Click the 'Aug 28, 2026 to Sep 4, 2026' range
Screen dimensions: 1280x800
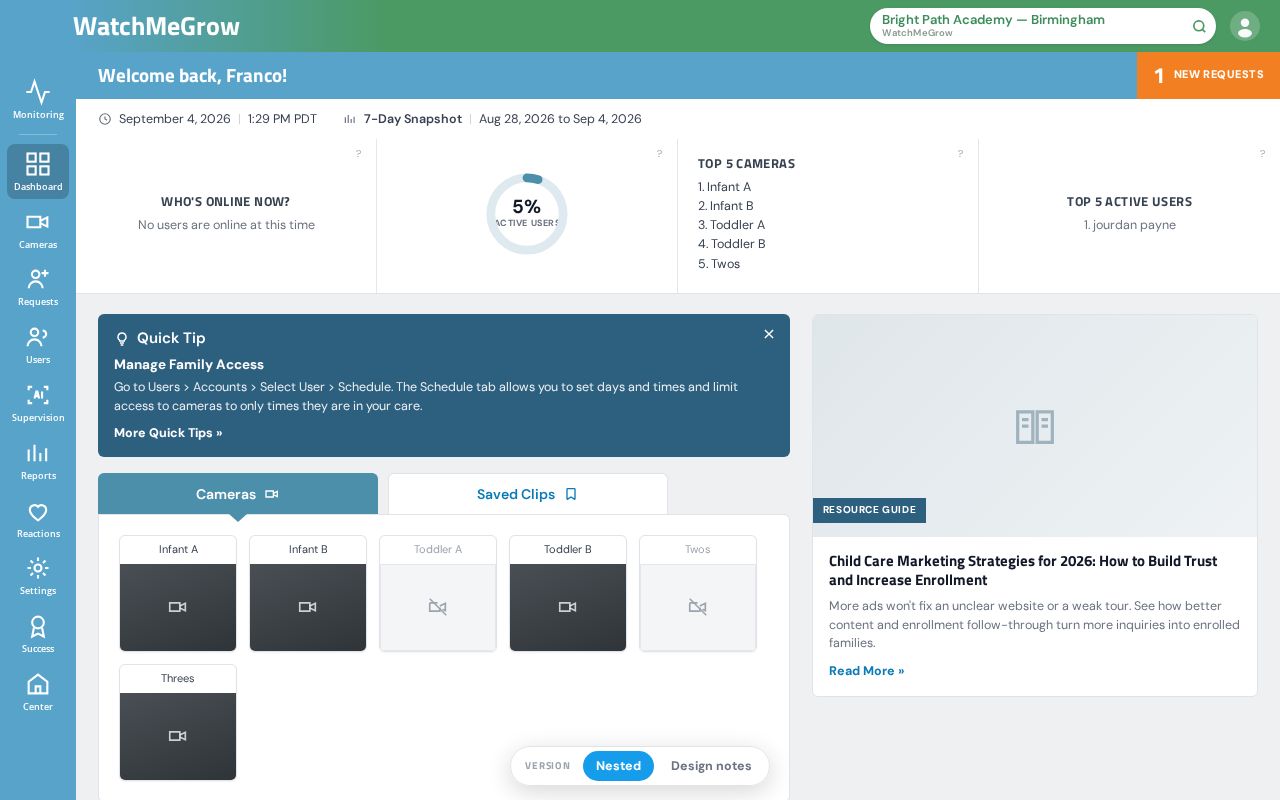[x=560, y=119]
